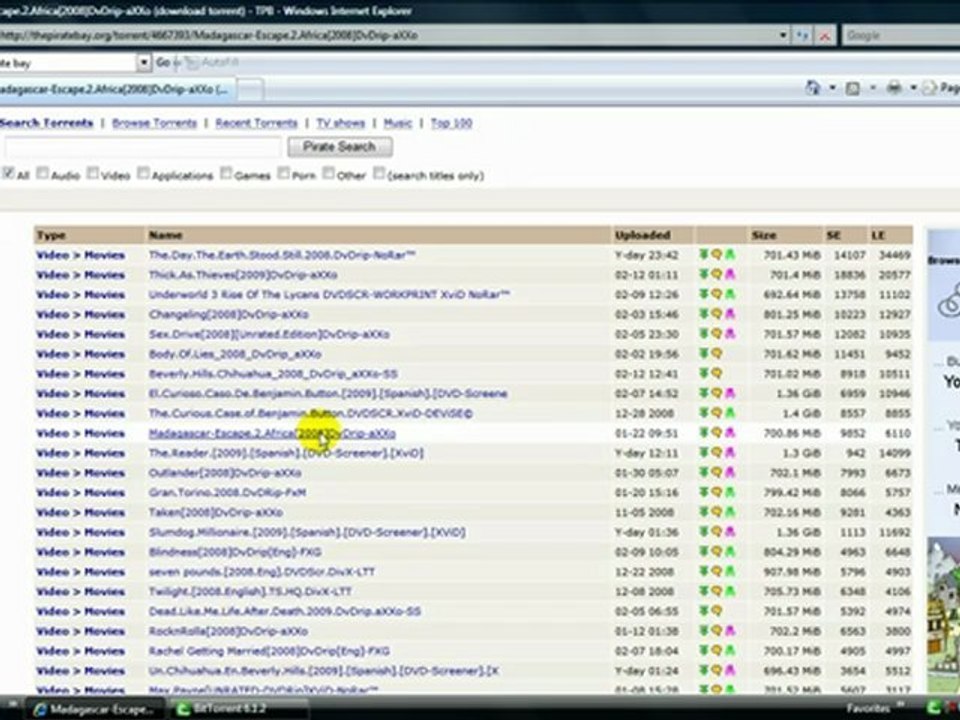Check the Video category checkbox

coord(92,173)
